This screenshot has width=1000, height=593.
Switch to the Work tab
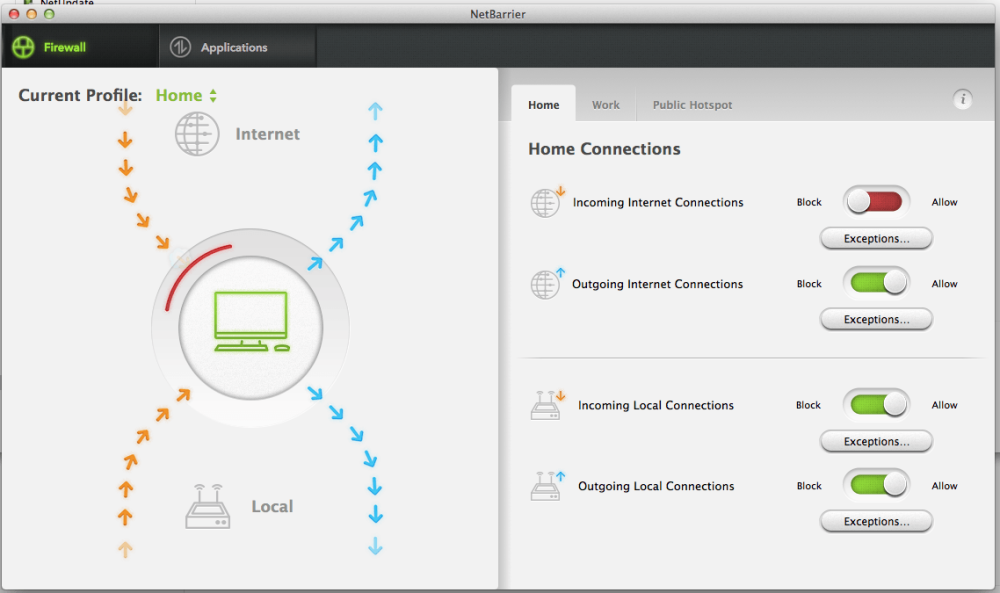(605, 105)
